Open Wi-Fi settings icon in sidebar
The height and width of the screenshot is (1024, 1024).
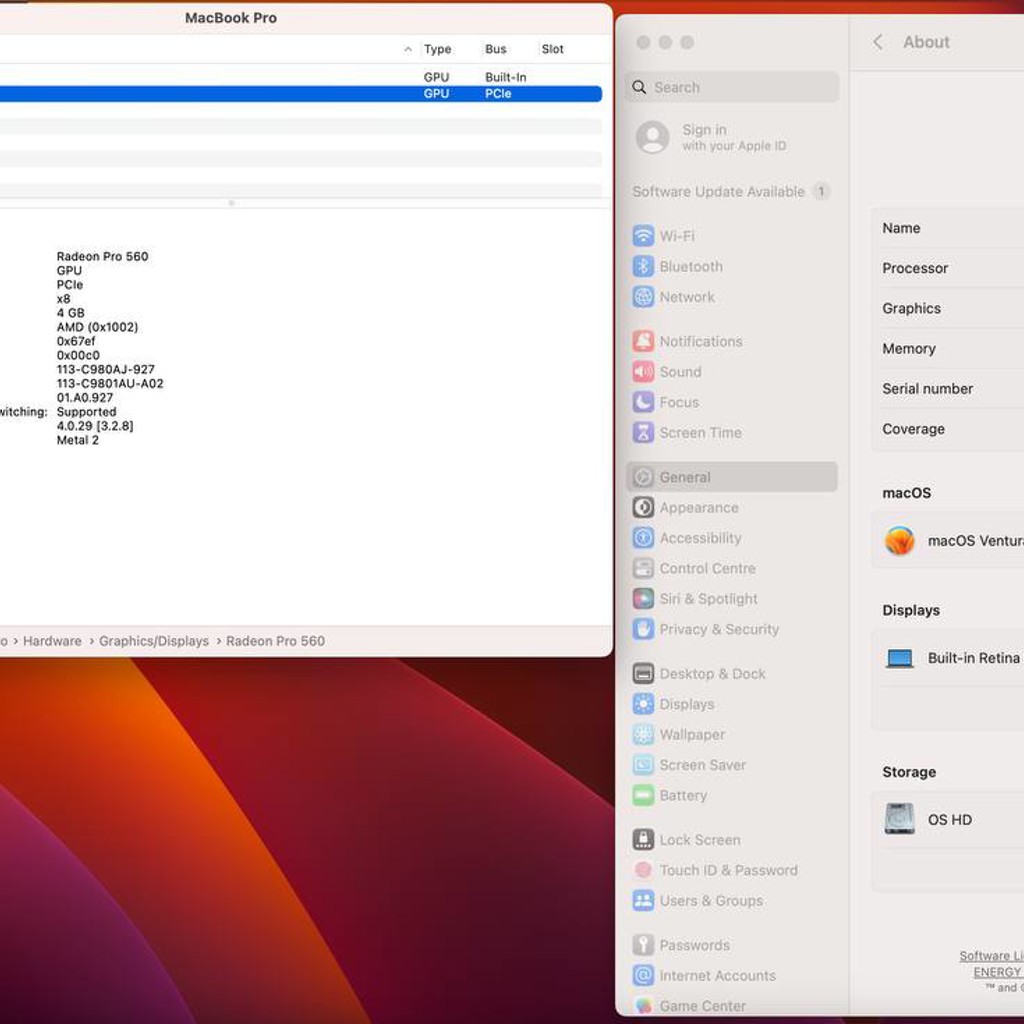[643, 236]
